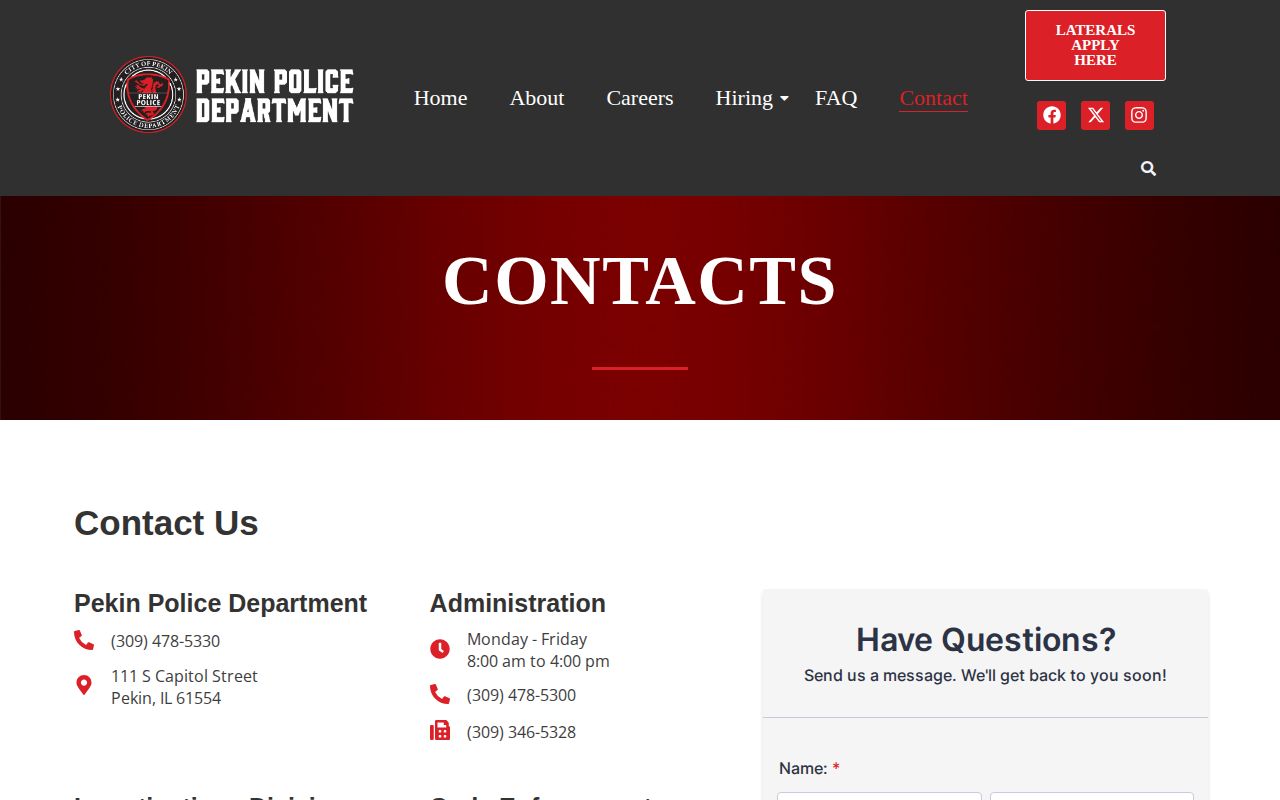
Task: Open the Facebook social icon
Action: click(1051, 115)
